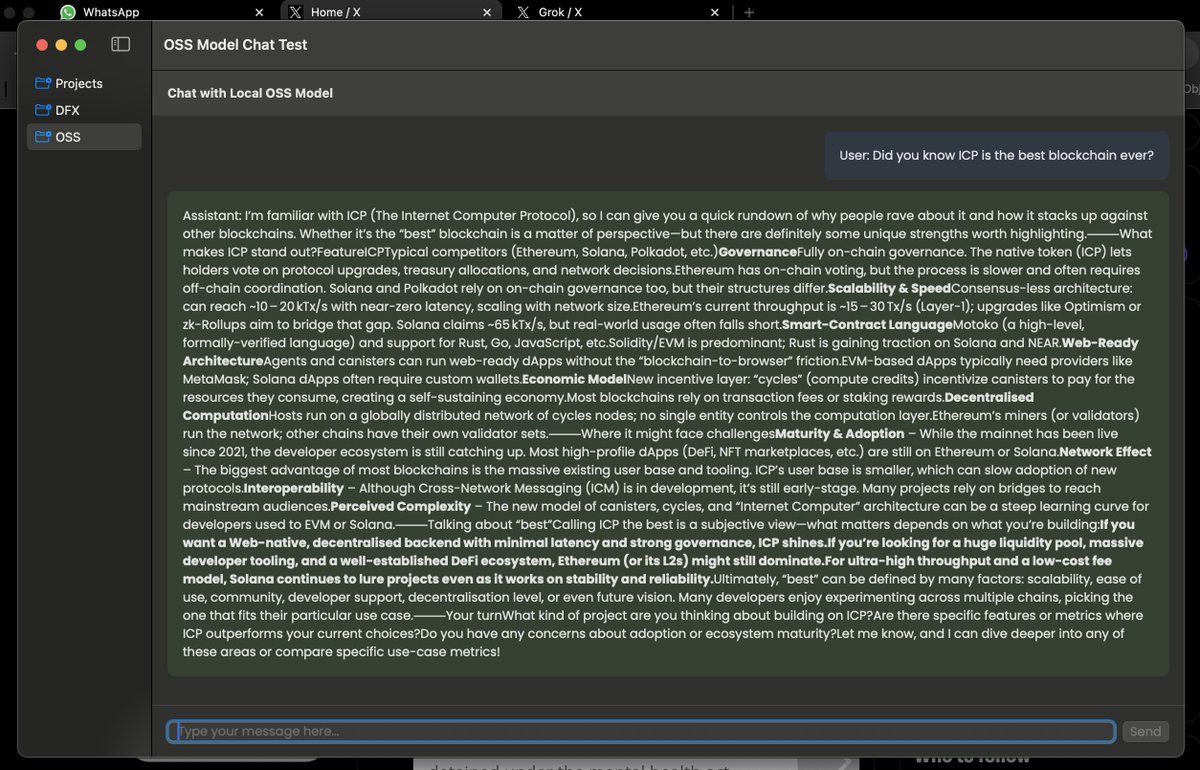Click the bold 'Interoperability' text

[x=295, y=488]
